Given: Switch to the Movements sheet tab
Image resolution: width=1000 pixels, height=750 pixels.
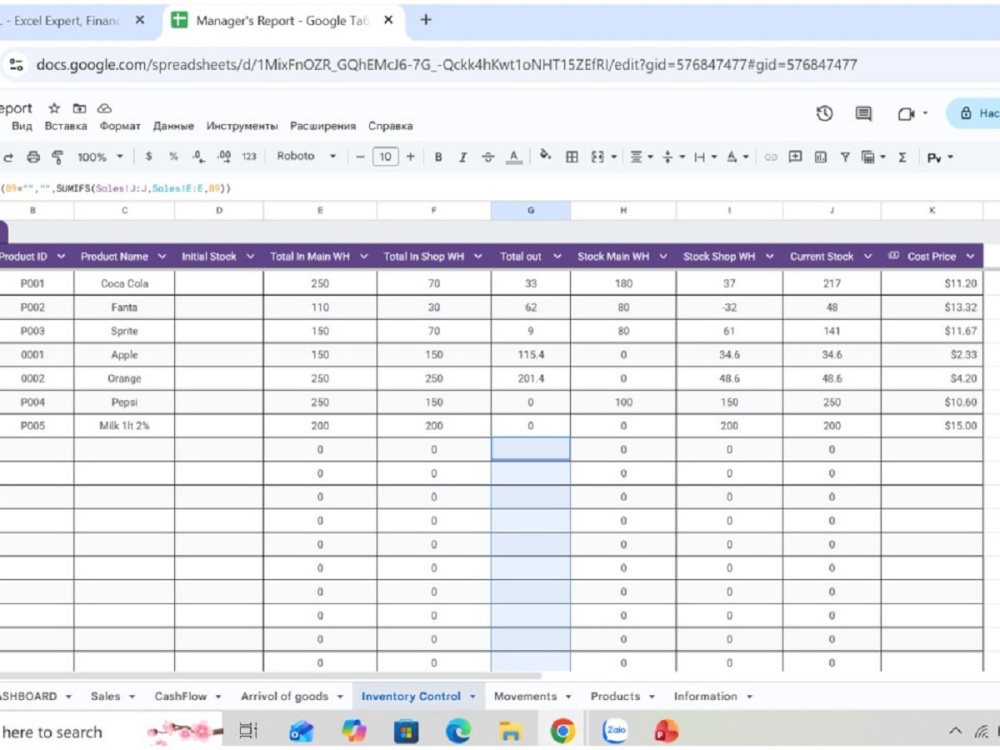Looking at the screenshot, I should 525,696.
